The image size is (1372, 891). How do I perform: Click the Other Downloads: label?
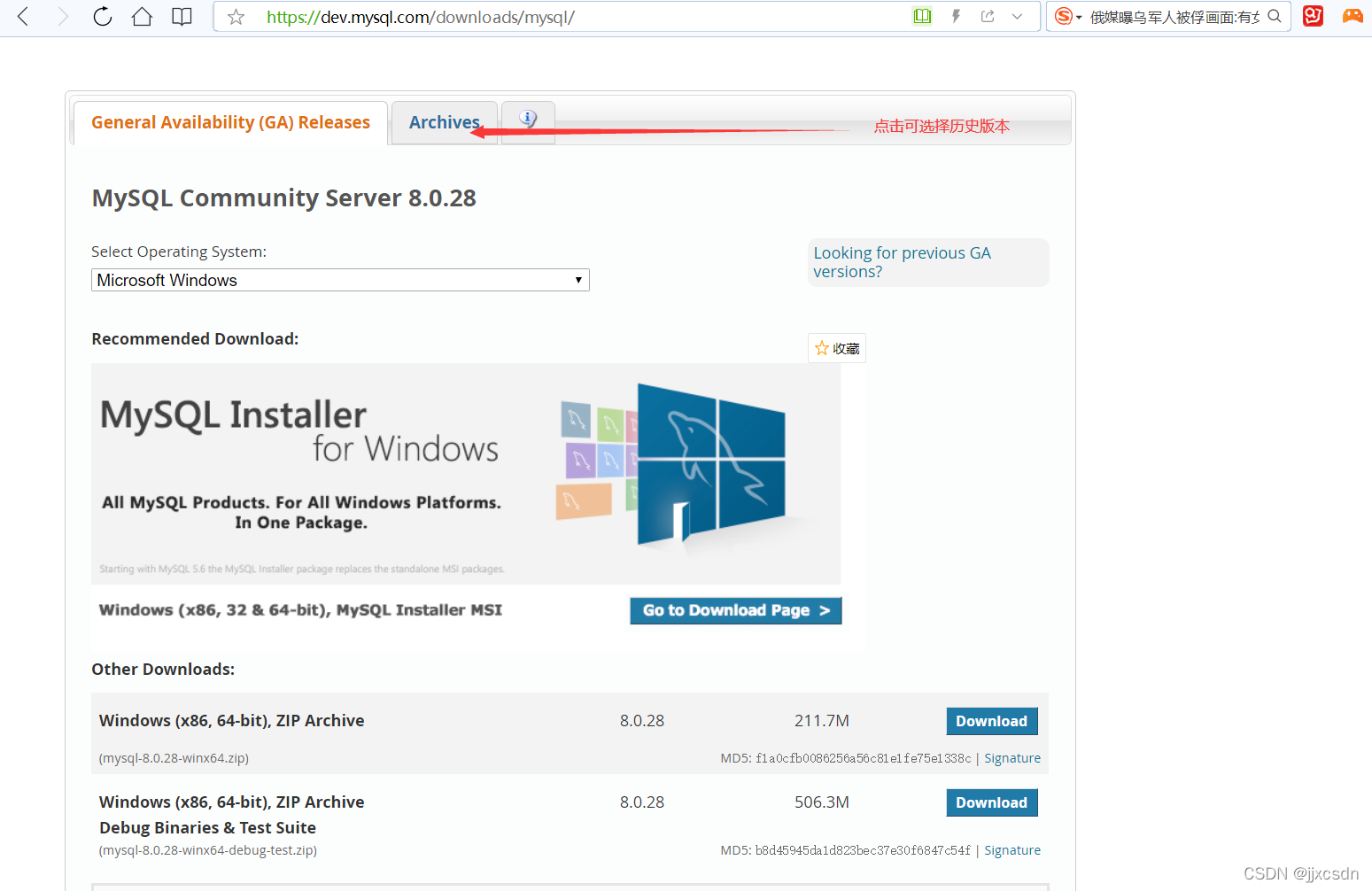[163, 670]
